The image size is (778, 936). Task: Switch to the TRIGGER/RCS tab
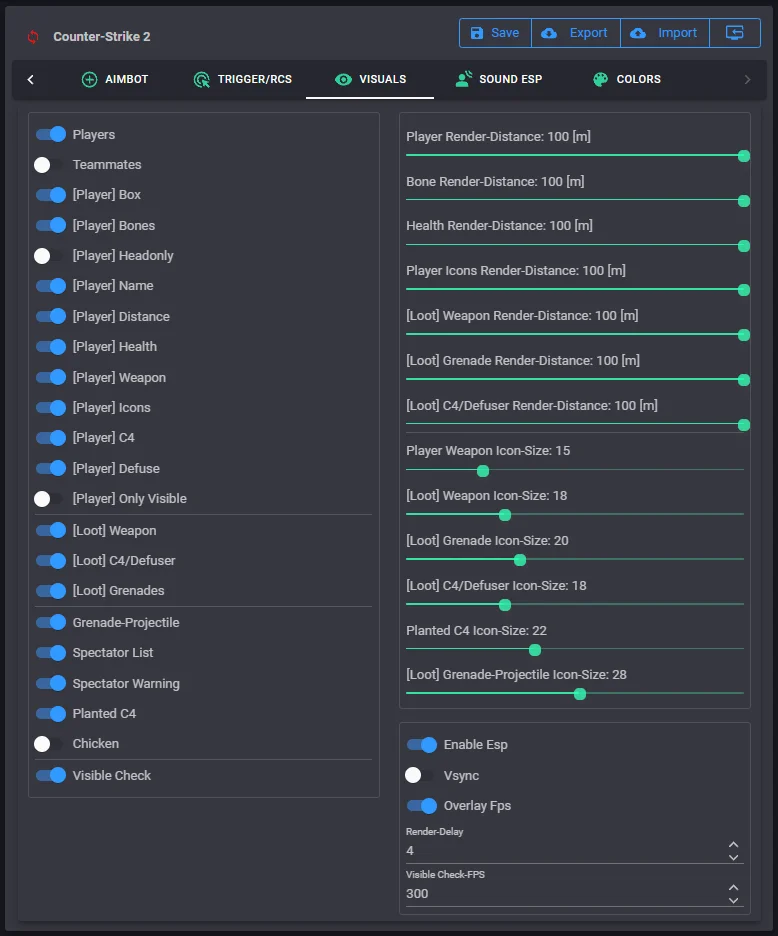click(x=243, y=79)
